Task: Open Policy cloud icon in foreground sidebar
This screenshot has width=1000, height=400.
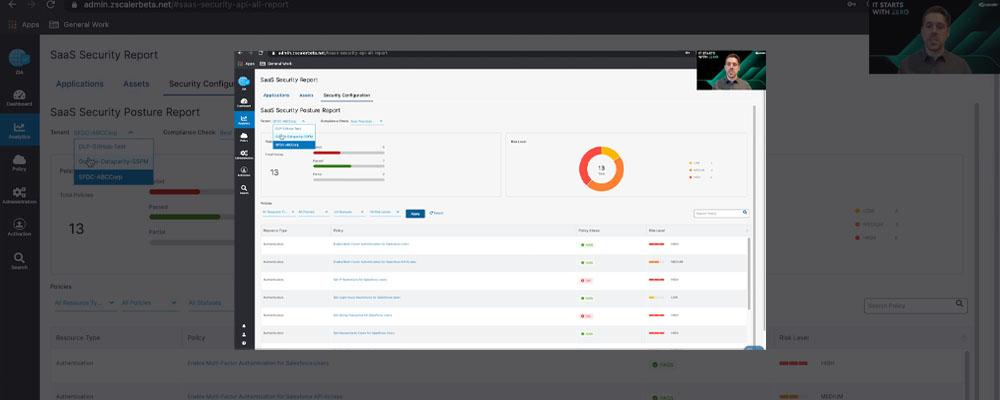Action: click(244, 137)
